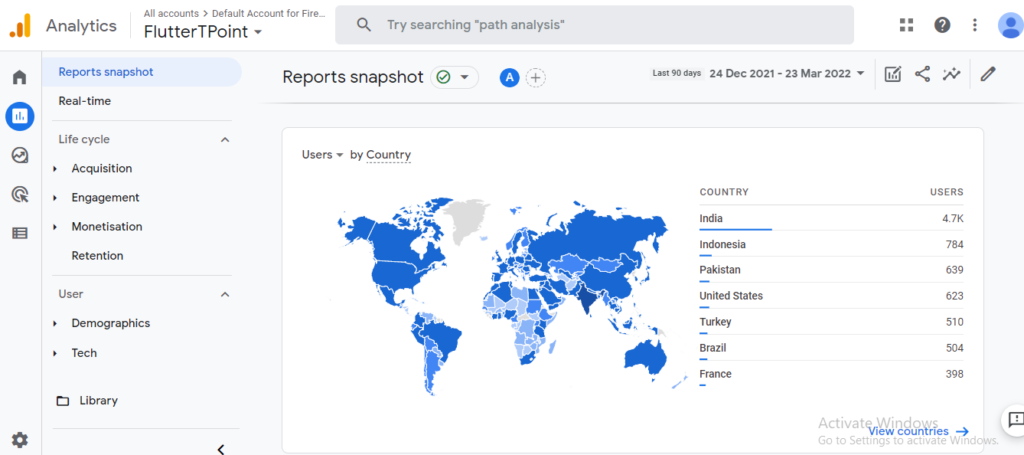Open the Users metric dropdown
Screen dimensions: 1024x455
[322, 155]
